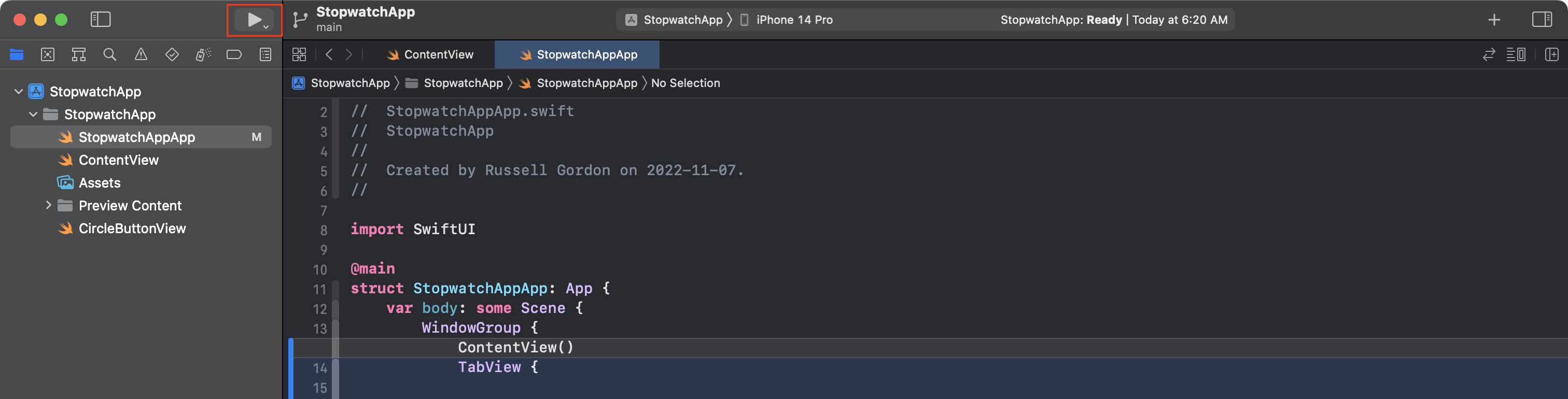
Task: Select the Report navigator list icon
Action: click(x=265, y=54)
